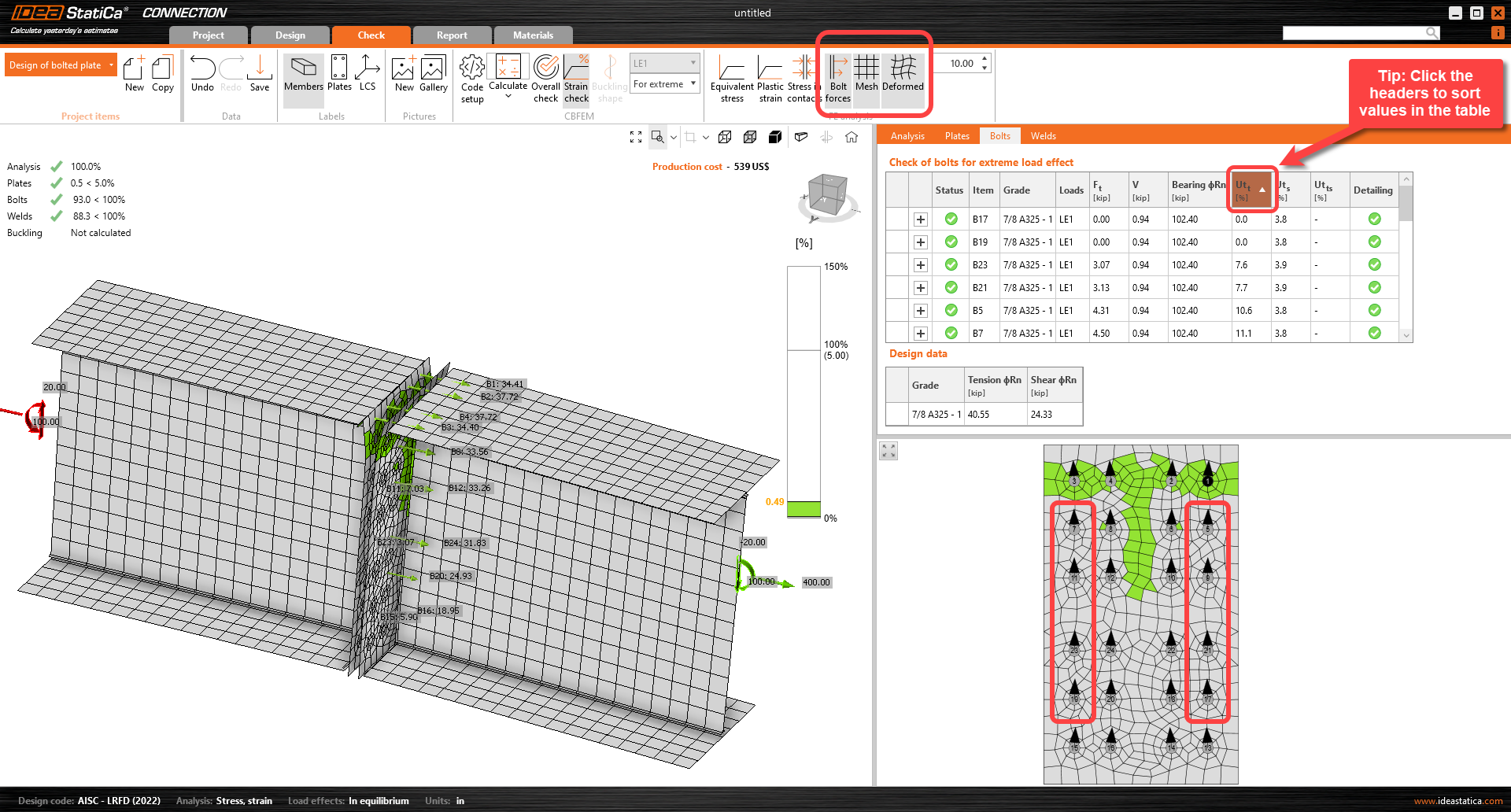Select the Equivalent stress analysis icon
Viewport: 1511px width, 812px height.
click(x=731, y=76)
